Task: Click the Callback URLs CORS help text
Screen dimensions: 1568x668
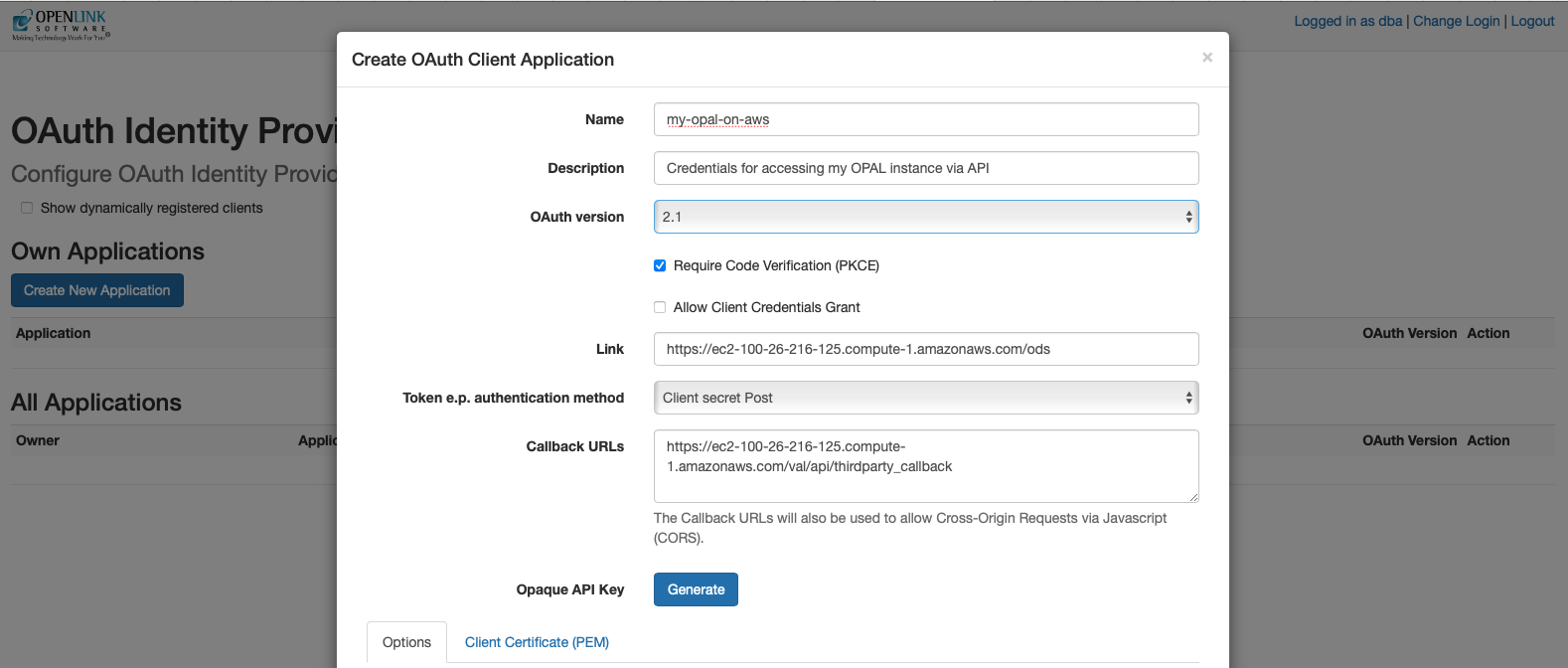Action: click(910, 528)
